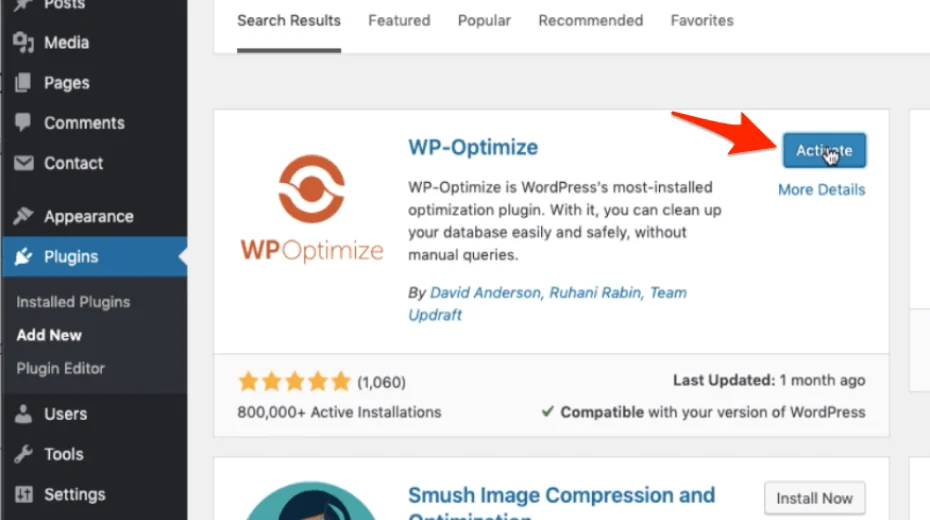The height and width of the screenshot is (520, 930).
Task: Select the Recommended tab
Action: tap(590, 20)
